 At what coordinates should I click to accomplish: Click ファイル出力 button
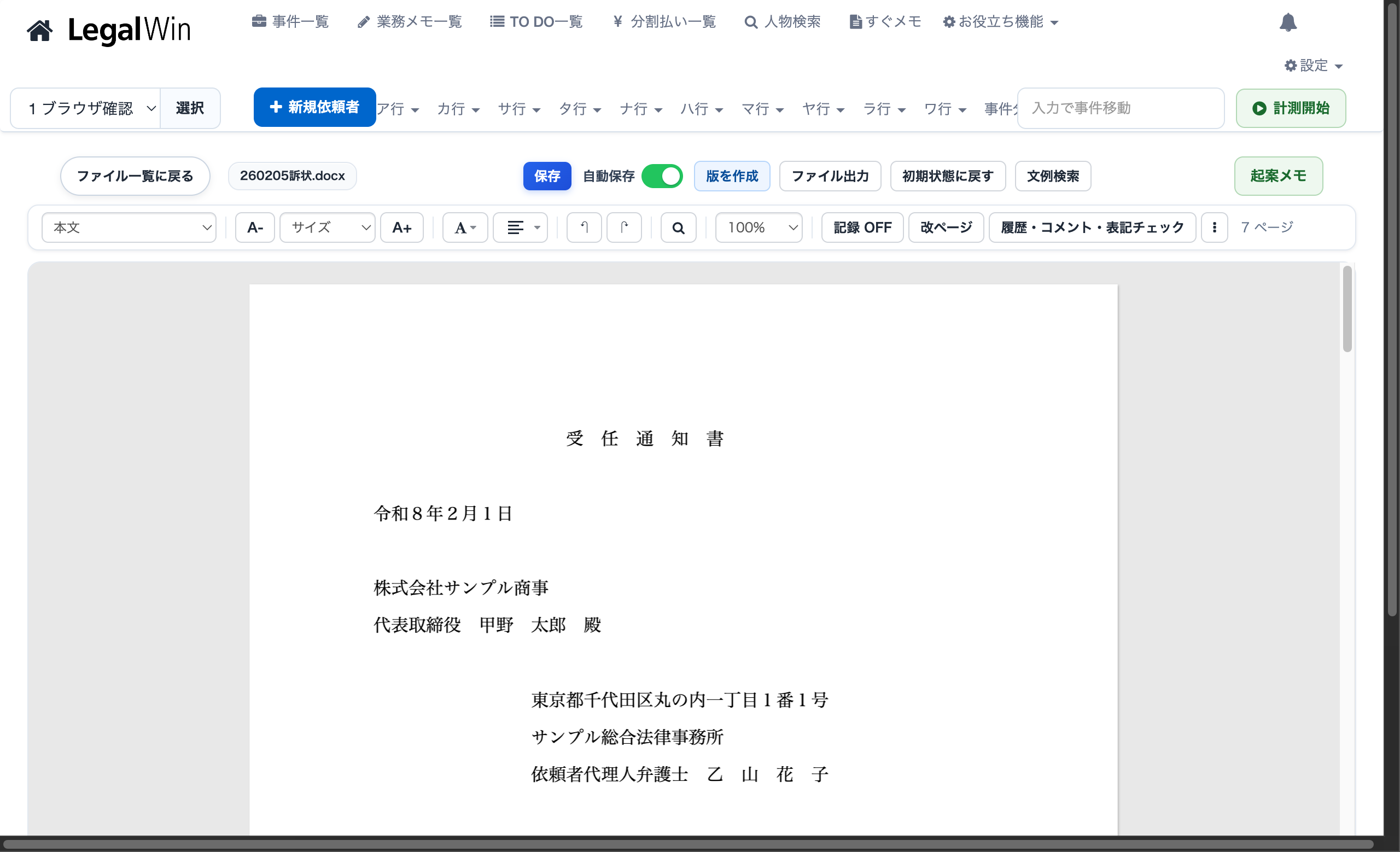[x=830, y=176]
